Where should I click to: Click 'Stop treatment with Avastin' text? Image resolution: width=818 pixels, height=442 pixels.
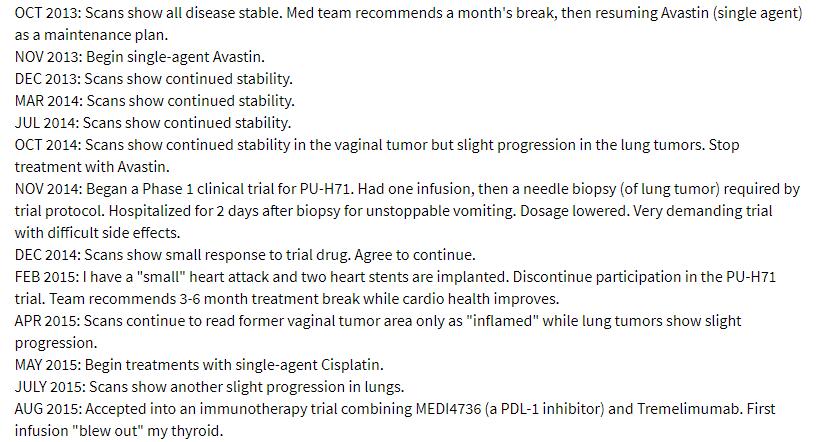[x=377, y=156]
